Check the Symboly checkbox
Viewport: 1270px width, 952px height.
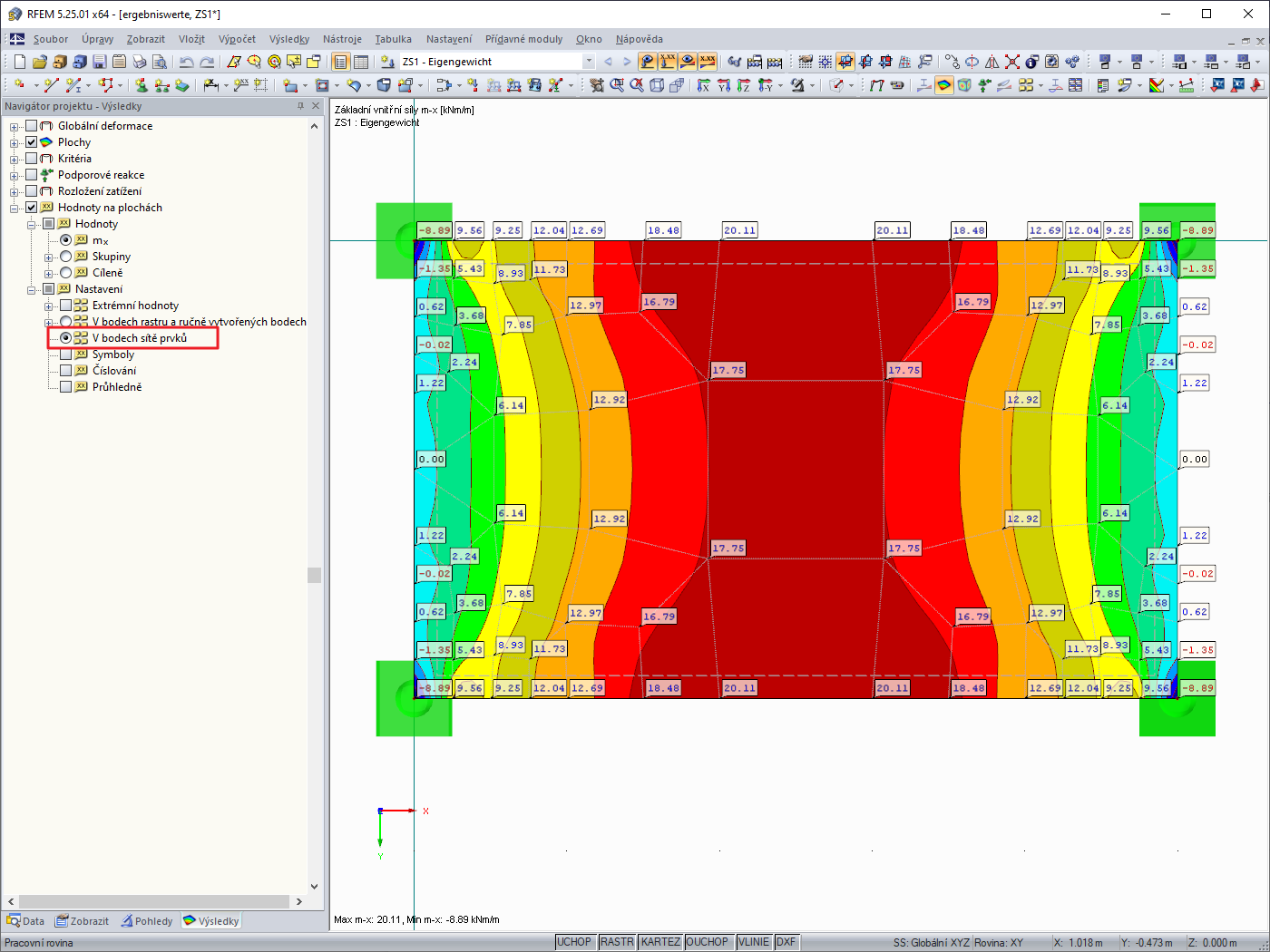66,355
